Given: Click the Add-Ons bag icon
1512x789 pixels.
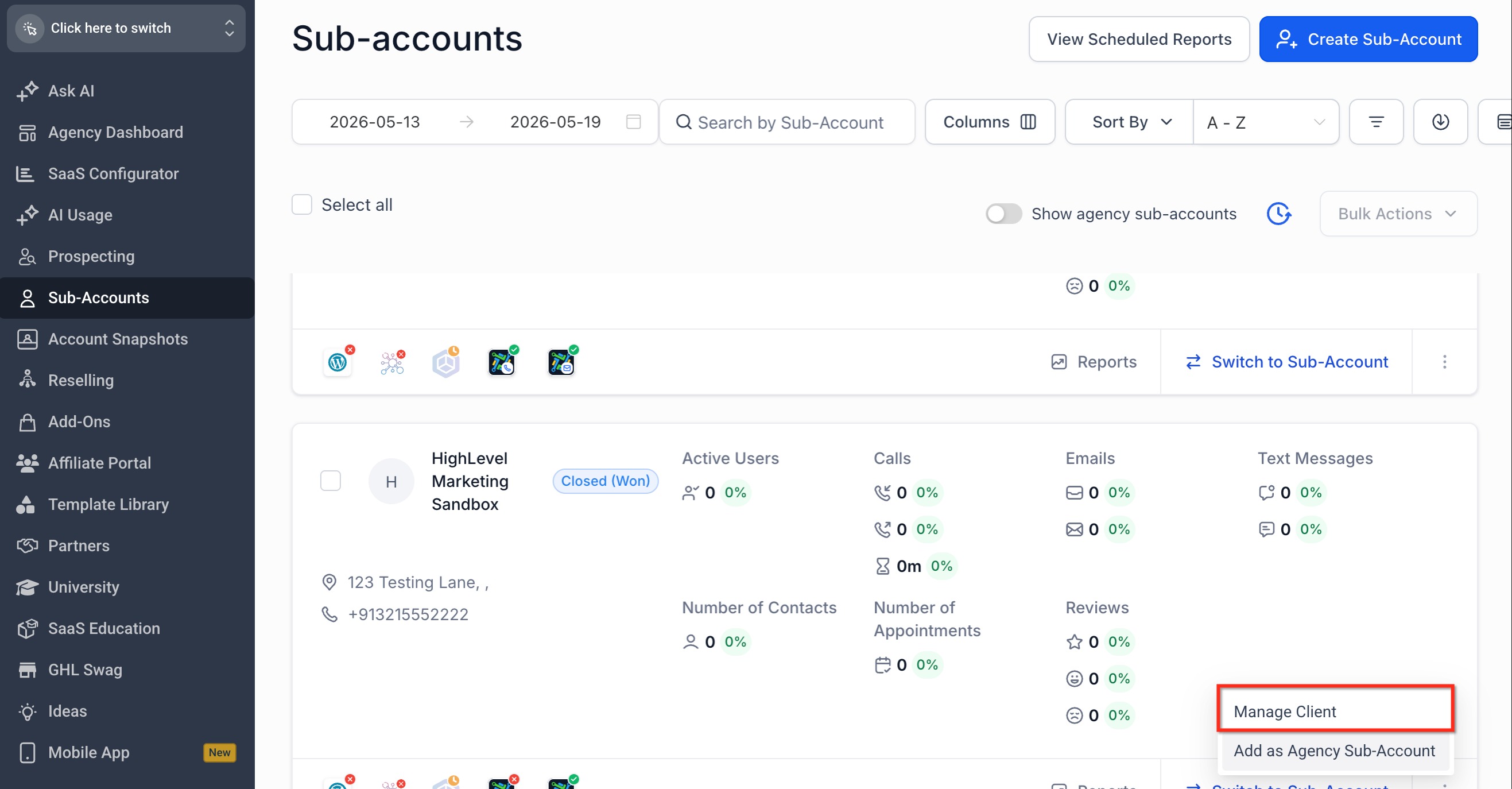Looking at the screenshot, I should click(x=27, y=421).
